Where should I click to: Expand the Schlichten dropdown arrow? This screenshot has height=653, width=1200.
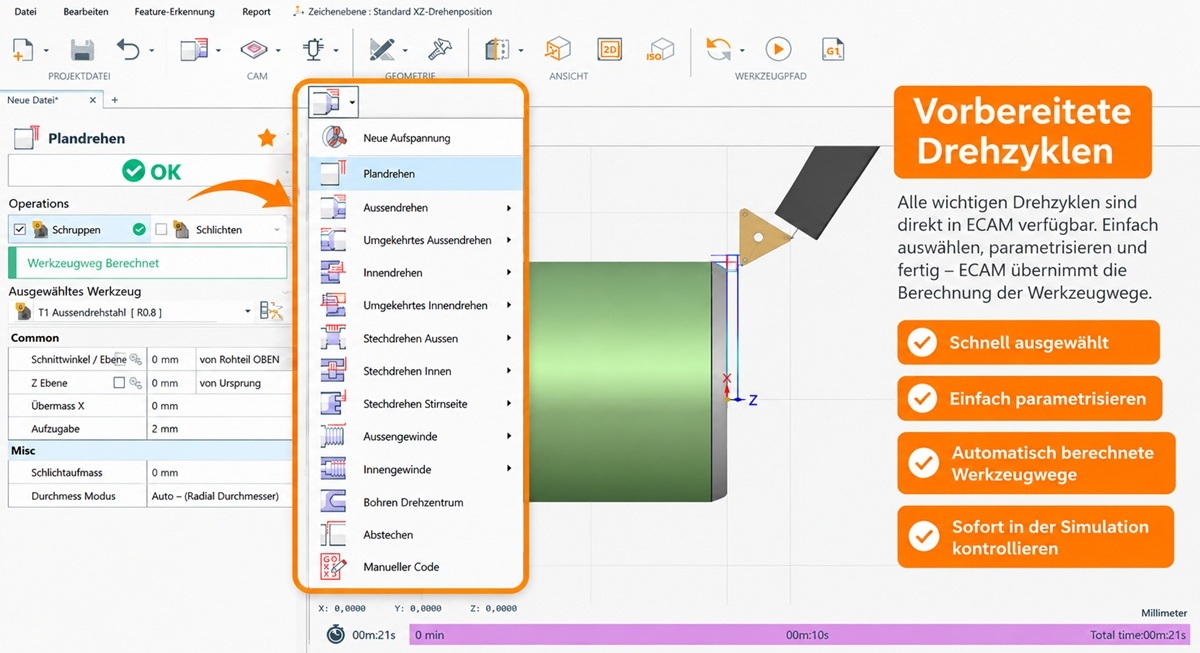pyautogui.click(x=277, y=230)
